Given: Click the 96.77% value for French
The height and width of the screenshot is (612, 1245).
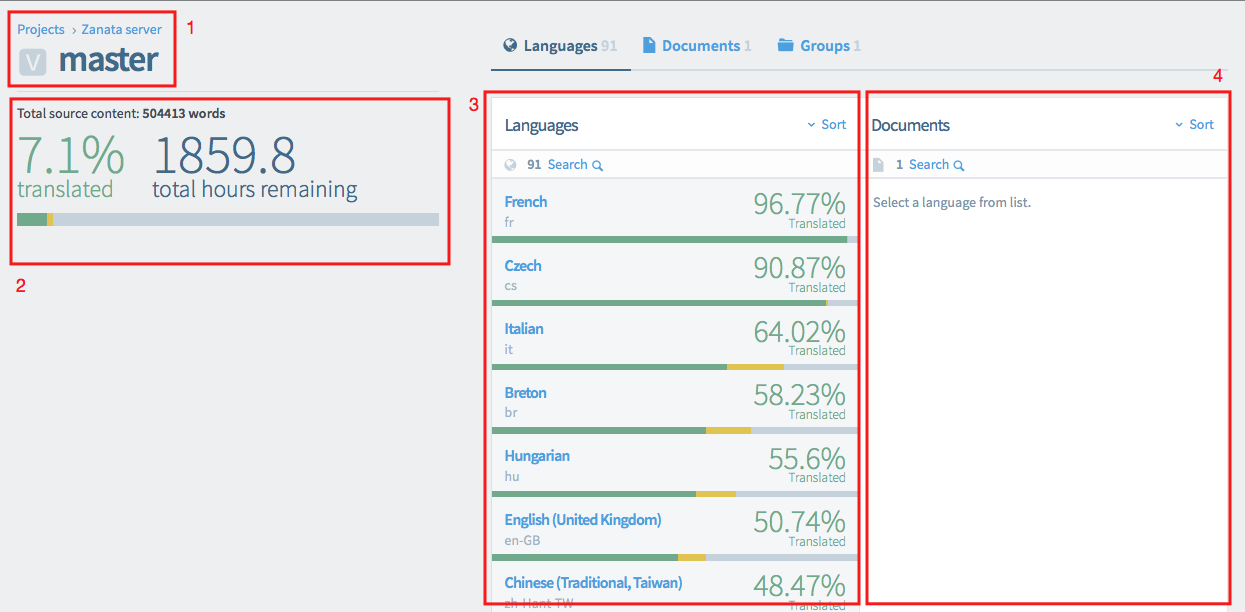Looking at the screenshot, I should click(x=799, y=204).
